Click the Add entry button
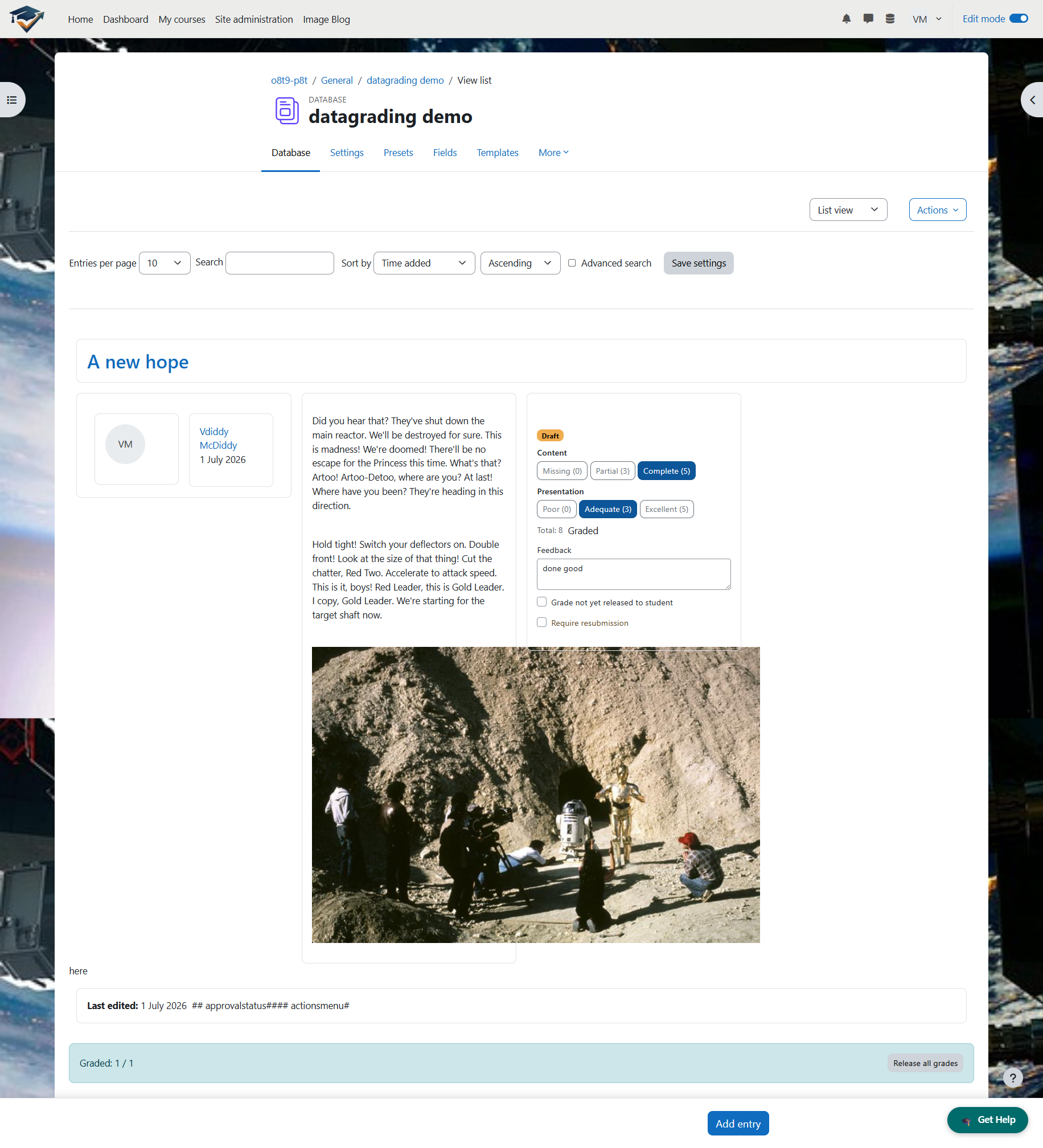 tap(738, 1124)
